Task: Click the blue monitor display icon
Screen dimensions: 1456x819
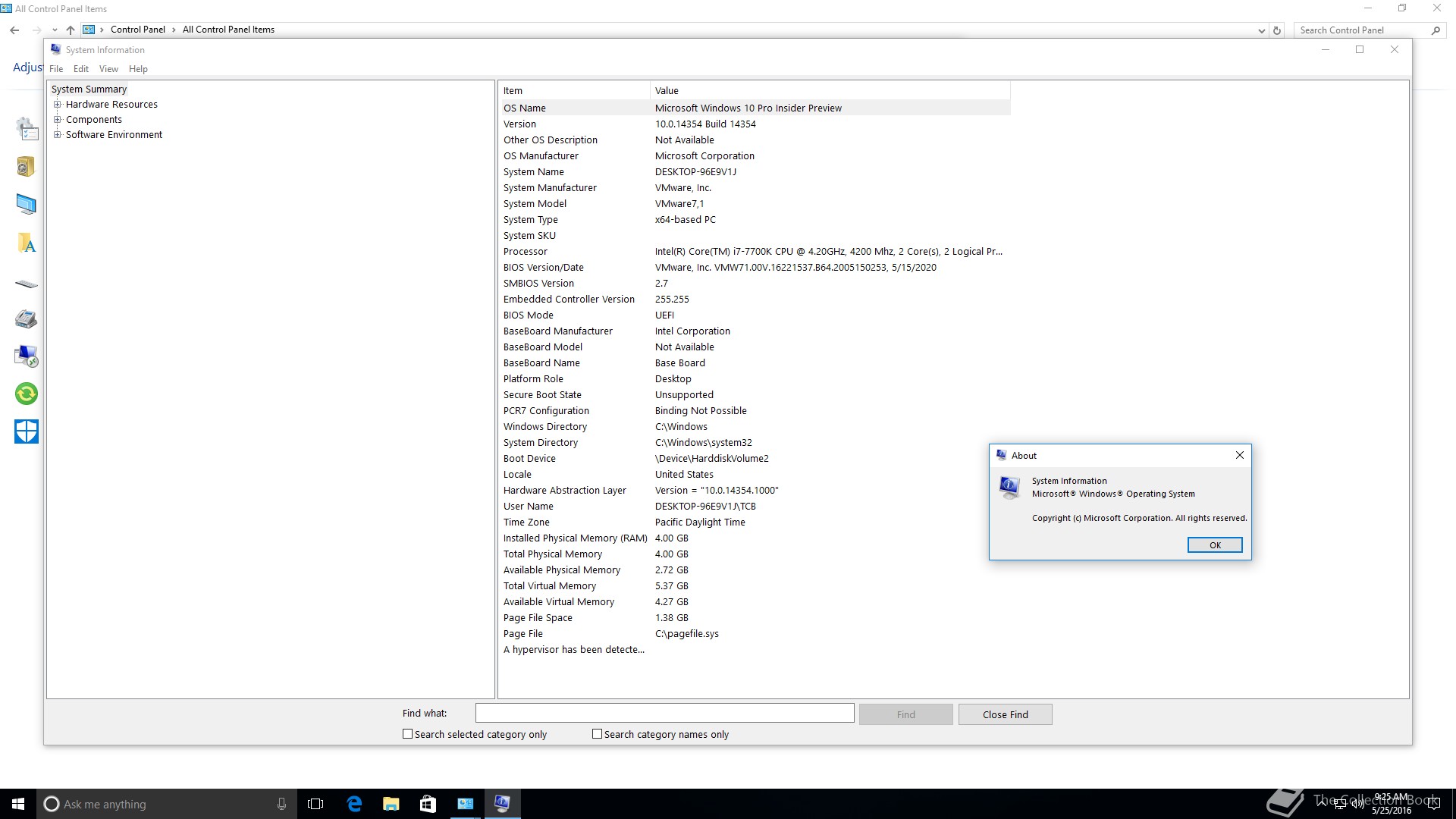Action: click(x=27, y=204)
